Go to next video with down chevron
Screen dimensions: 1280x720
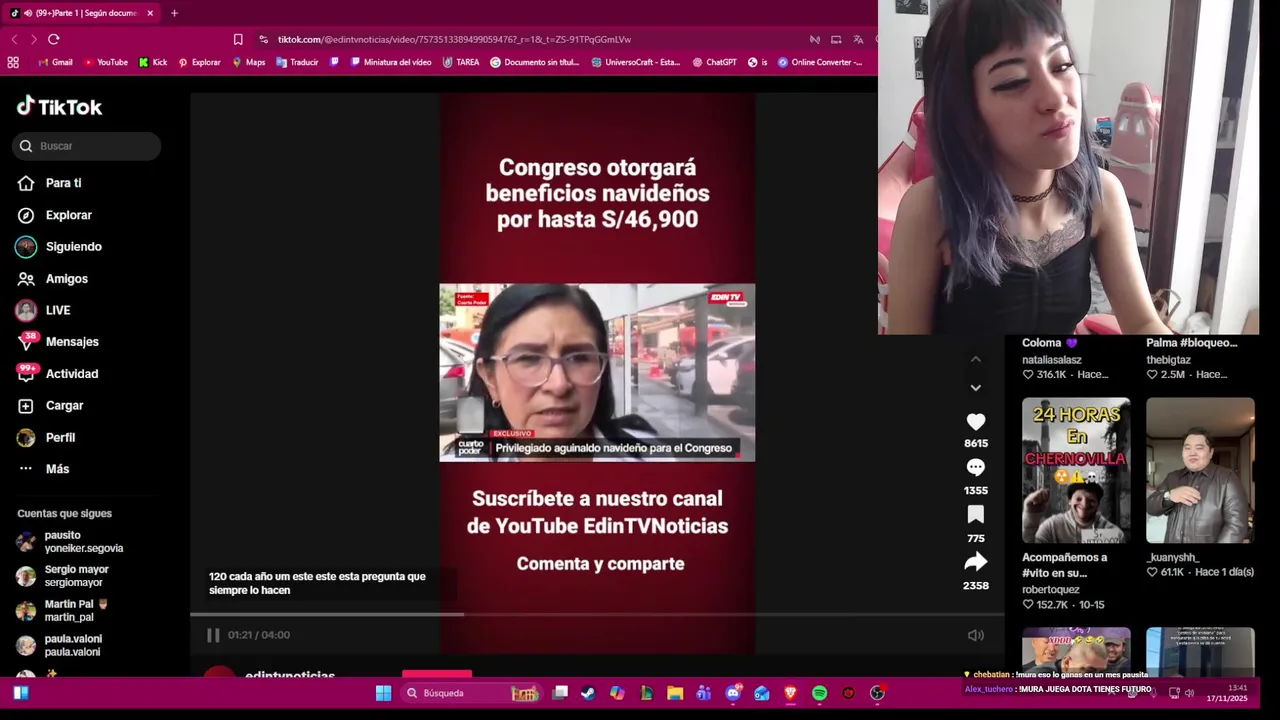[x=976, y=387]
